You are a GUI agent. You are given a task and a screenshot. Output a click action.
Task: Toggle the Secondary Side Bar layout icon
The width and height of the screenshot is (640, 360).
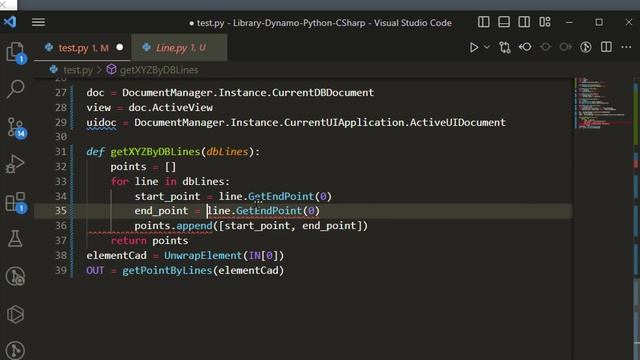pos(524,22)
